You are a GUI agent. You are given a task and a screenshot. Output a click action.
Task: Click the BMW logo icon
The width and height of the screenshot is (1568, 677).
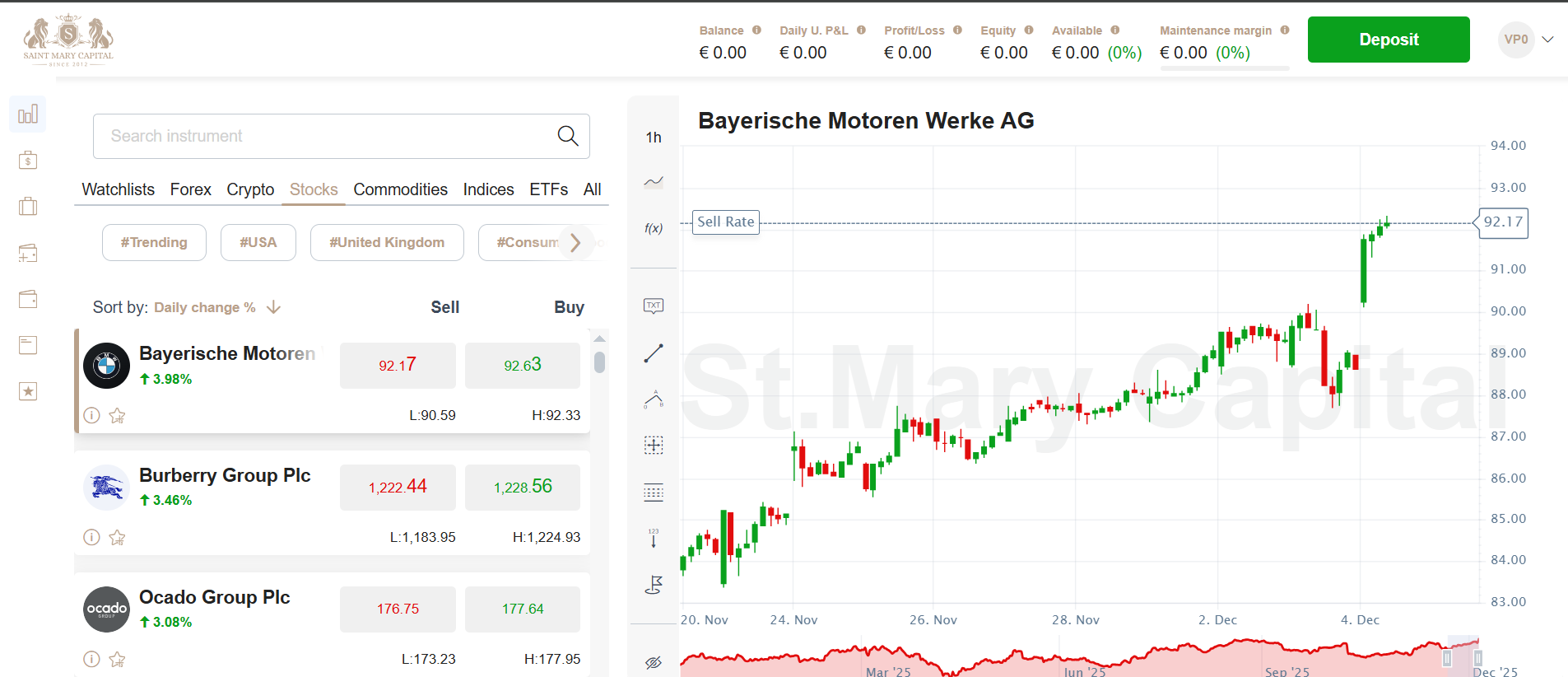pos(107,366)
